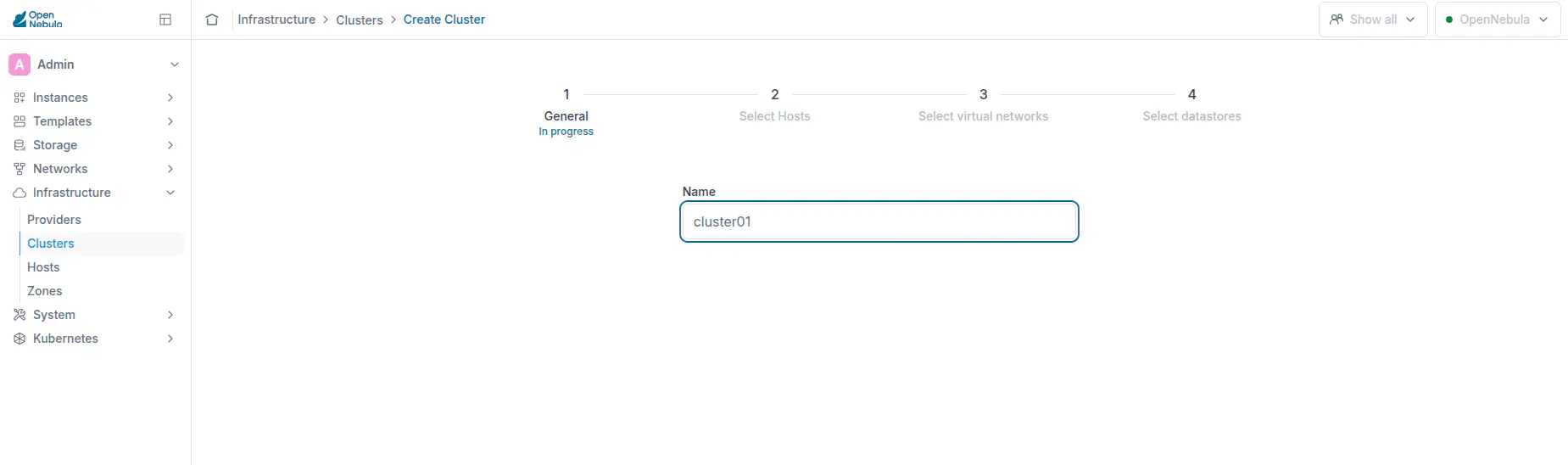Click the System tools icon

(x=20, y=315)
